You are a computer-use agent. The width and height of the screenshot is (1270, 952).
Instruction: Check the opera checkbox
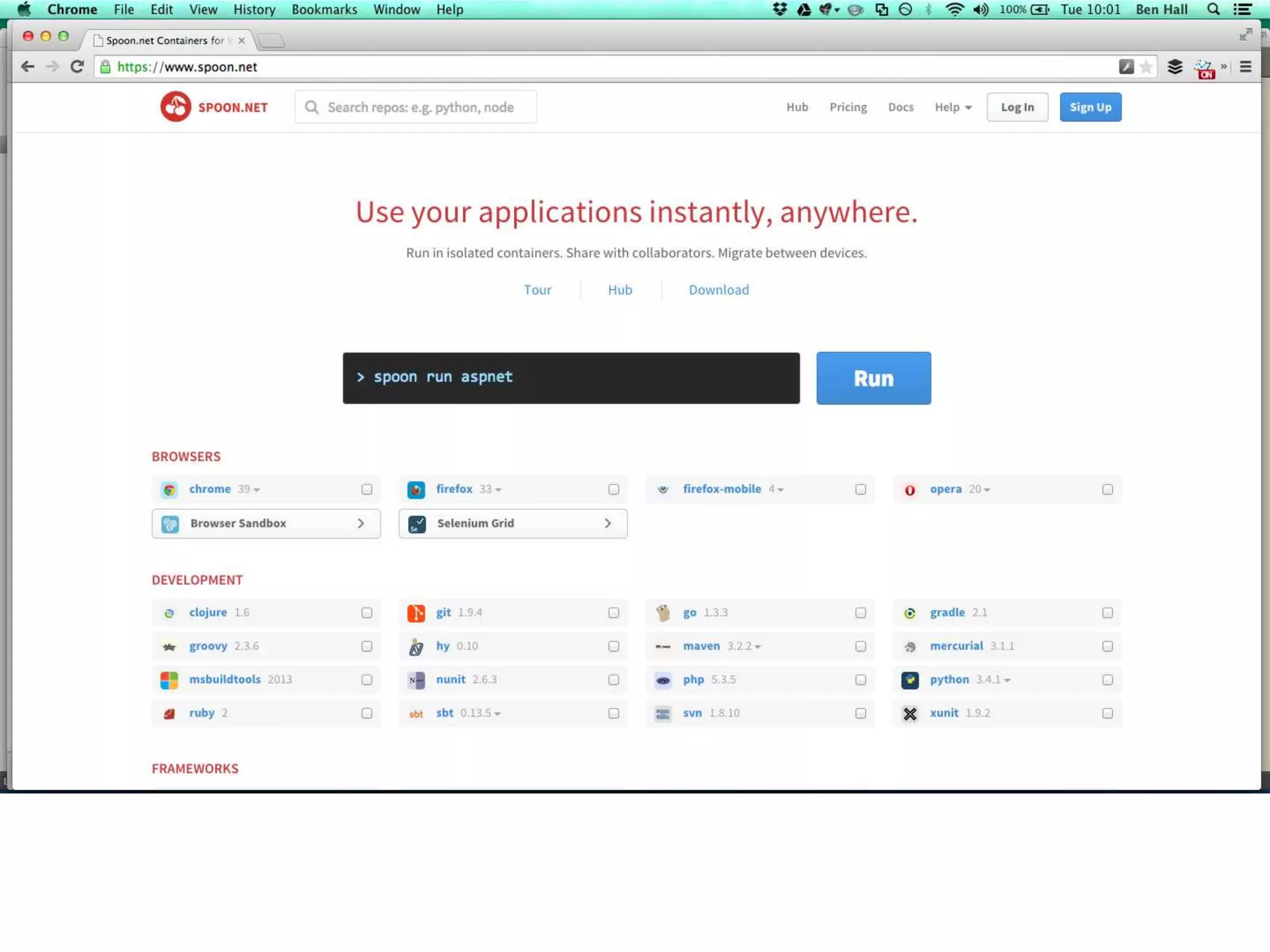tap(1107, 490)
